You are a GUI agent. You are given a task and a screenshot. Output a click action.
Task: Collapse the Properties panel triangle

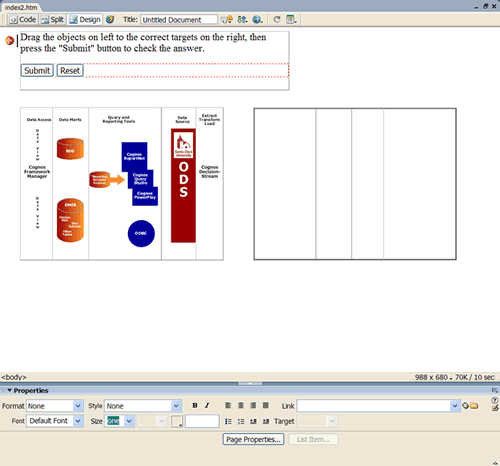point(9,390)
